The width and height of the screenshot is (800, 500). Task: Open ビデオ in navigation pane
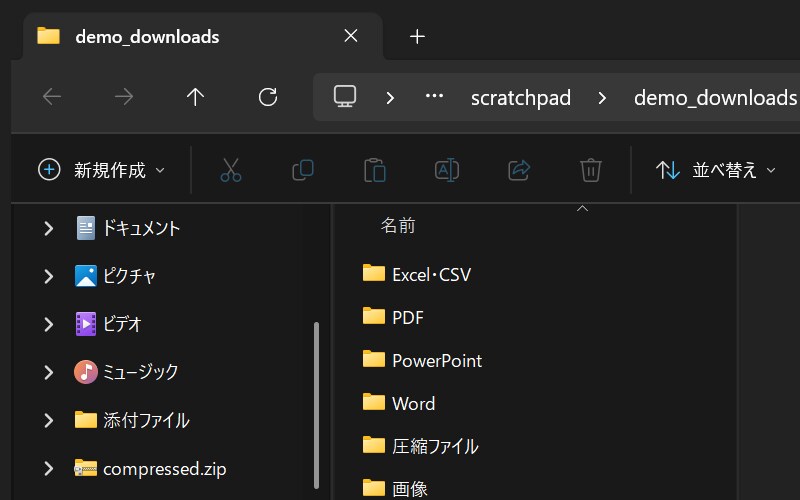(x=108, y=324)
